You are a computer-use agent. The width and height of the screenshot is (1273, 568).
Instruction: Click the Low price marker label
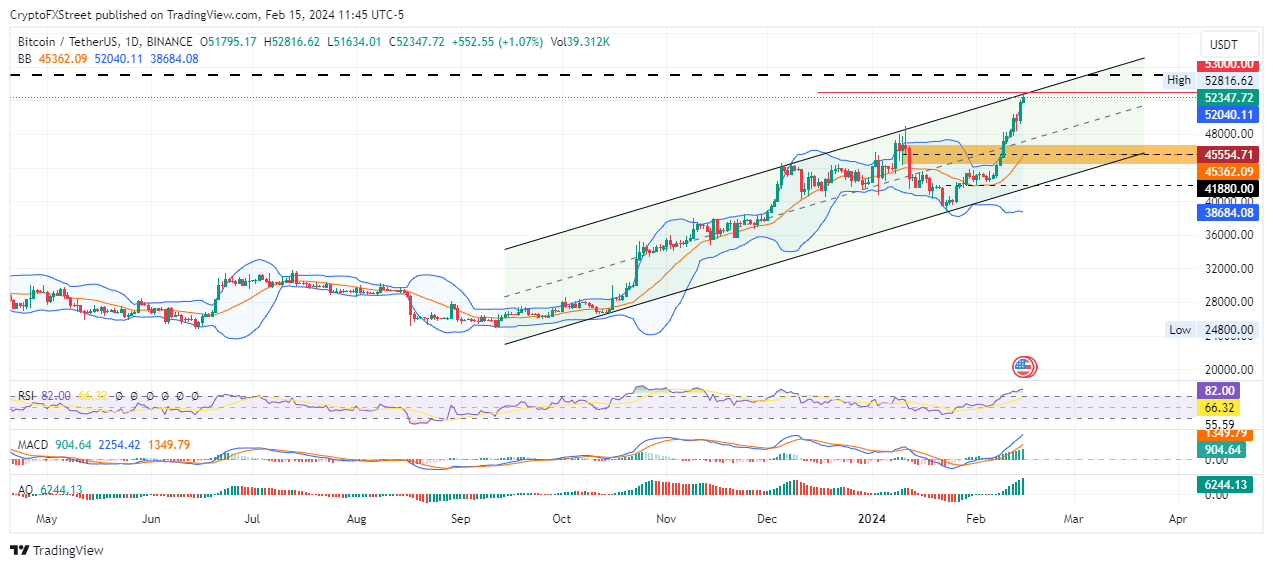coord(1180,330)
